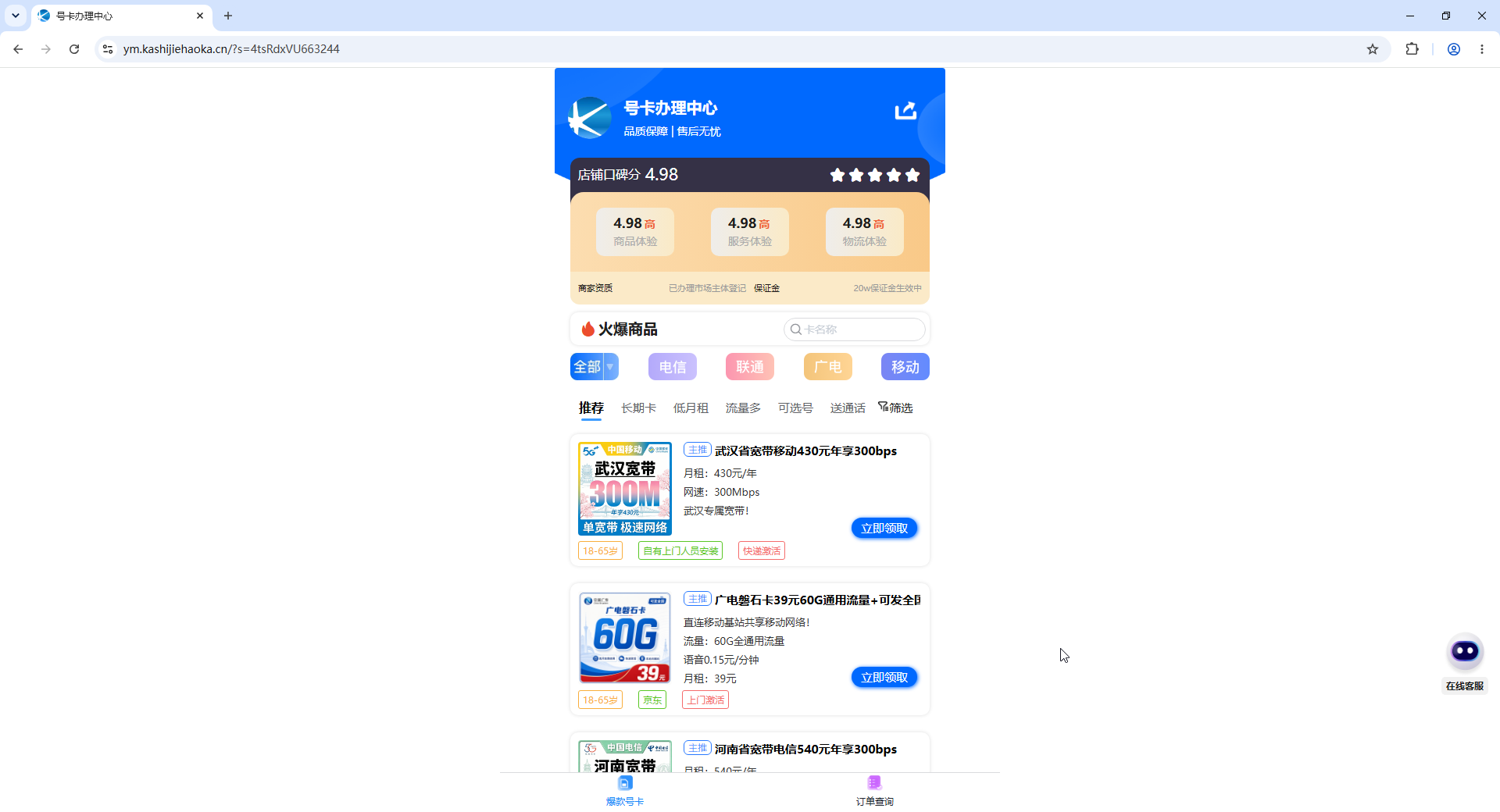The height and width of the screenshot is (812, 1500).
Task: Click the flame icon beside 火爆商品
Action: (x=587, y=329)
